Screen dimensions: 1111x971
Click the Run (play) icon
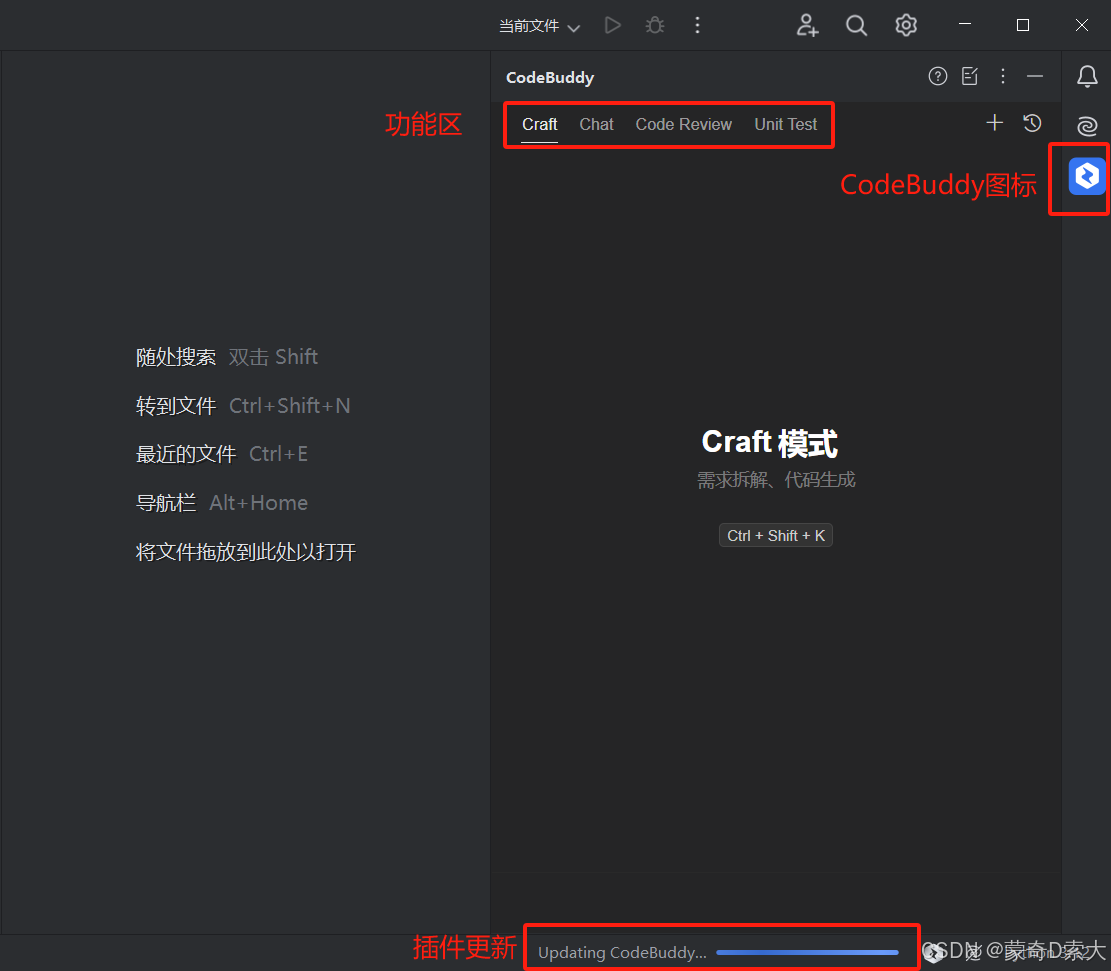613,26
